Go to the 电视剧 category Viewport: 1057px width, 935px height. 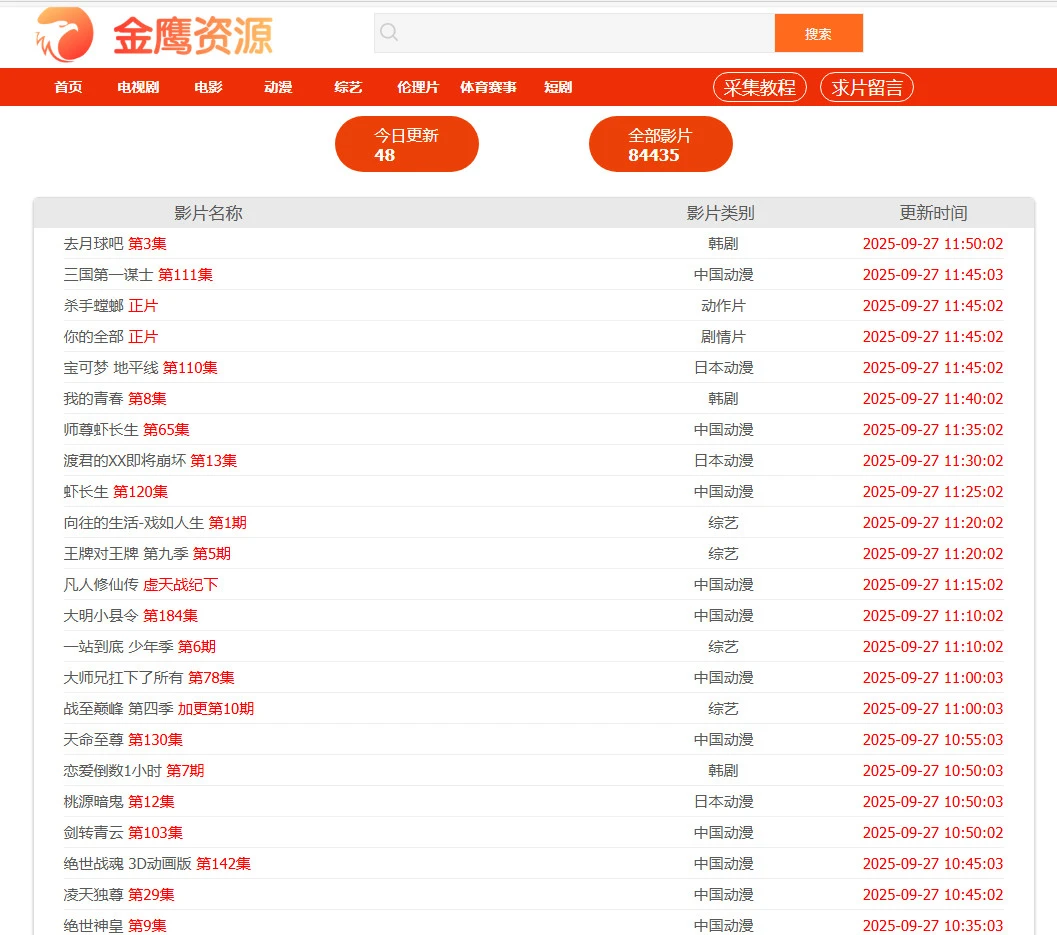[138, 87]
